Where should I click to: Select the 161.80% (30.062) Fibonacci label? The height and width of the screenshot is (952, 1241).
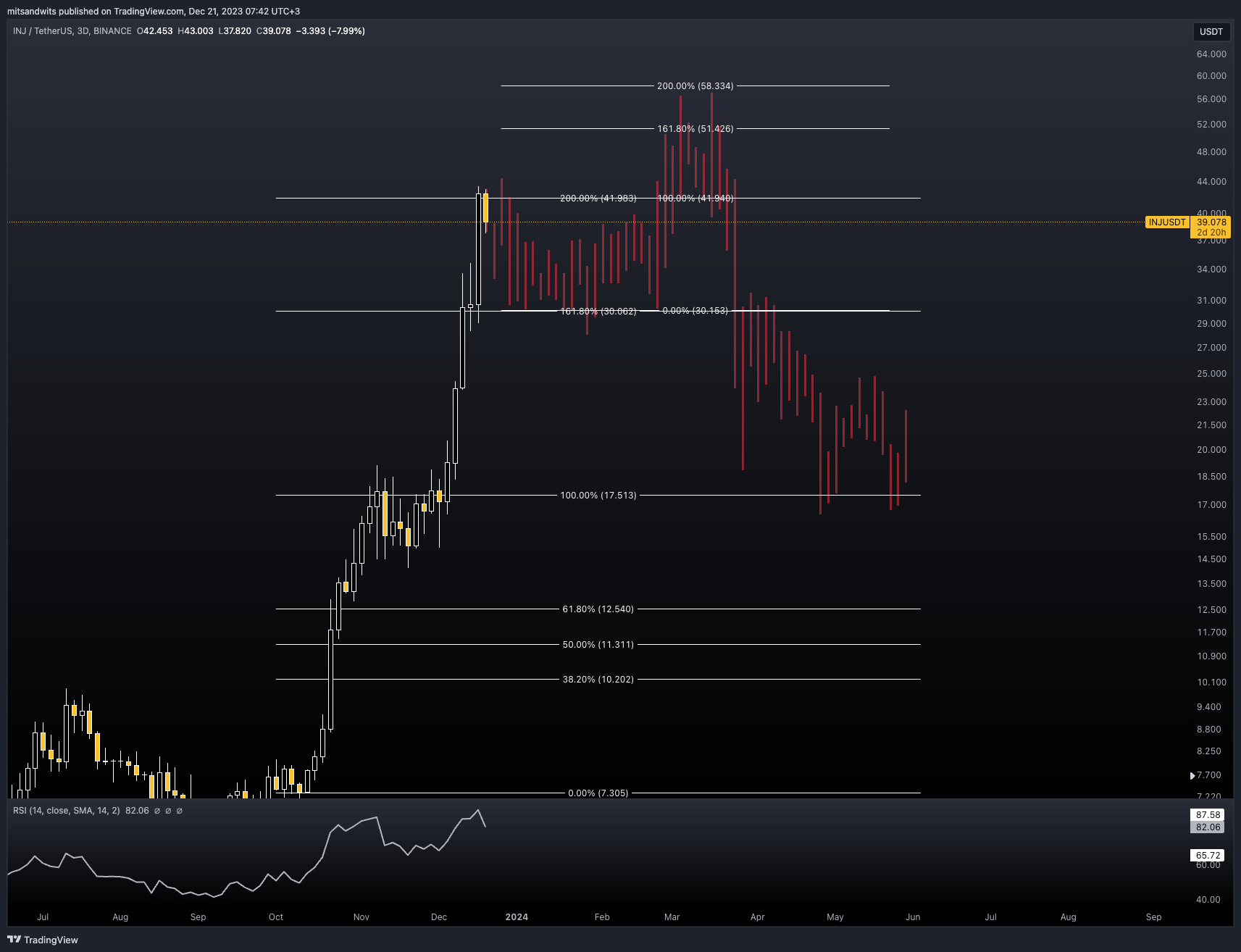point(598,312)
